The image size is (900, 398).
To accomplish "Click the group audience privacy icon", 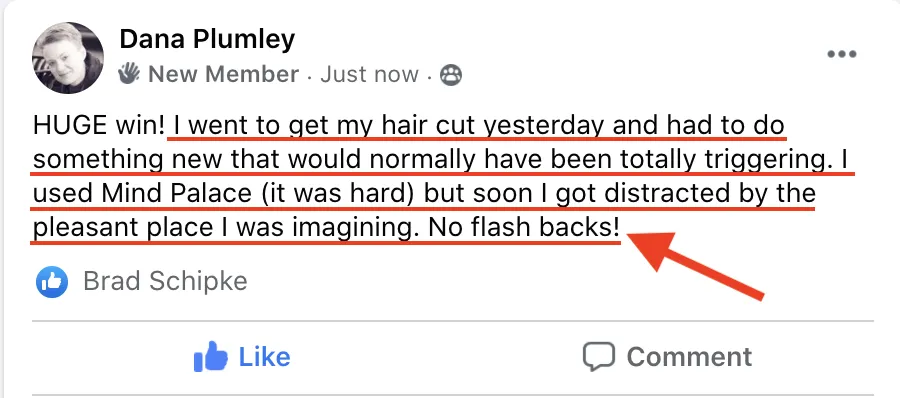I will [x=451, y=75].
